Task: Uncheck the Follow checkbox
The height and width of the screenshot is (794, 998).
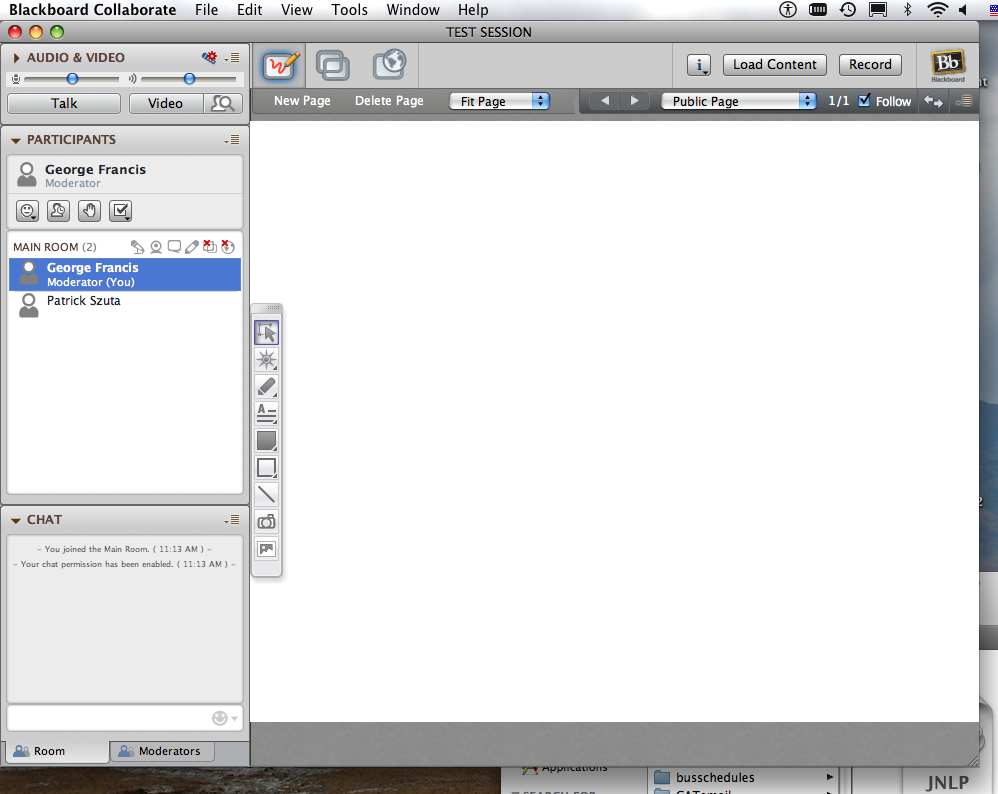Action: (x=865, y=100)
